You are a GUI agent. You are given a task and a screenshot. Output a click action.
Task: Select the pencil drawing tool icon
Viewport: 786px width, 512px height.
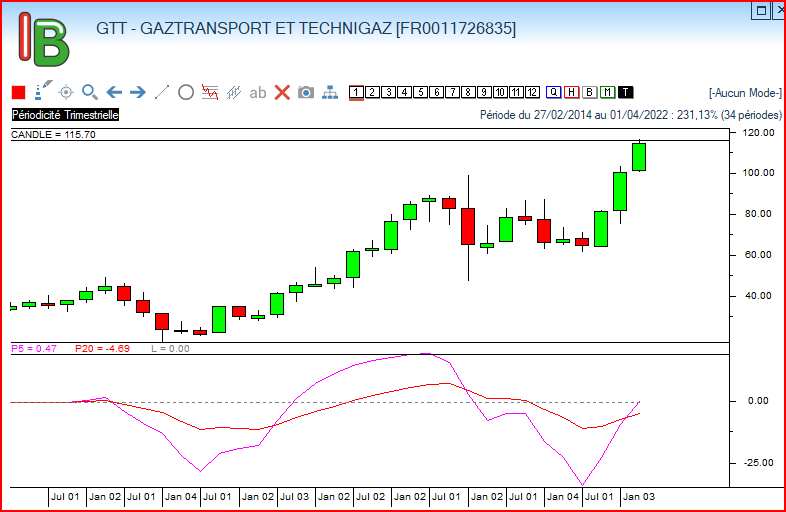coord(43,91)
